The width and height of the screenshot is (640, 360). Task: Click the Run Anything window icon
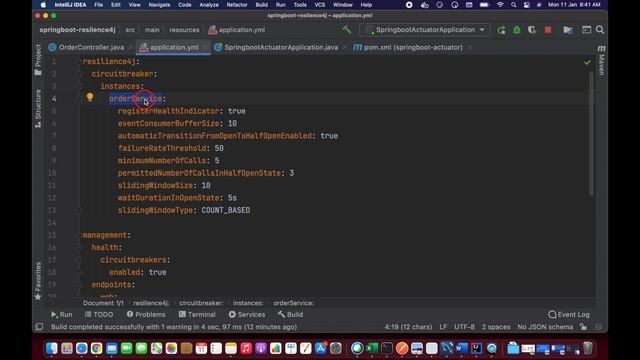(x=587, y=30)
